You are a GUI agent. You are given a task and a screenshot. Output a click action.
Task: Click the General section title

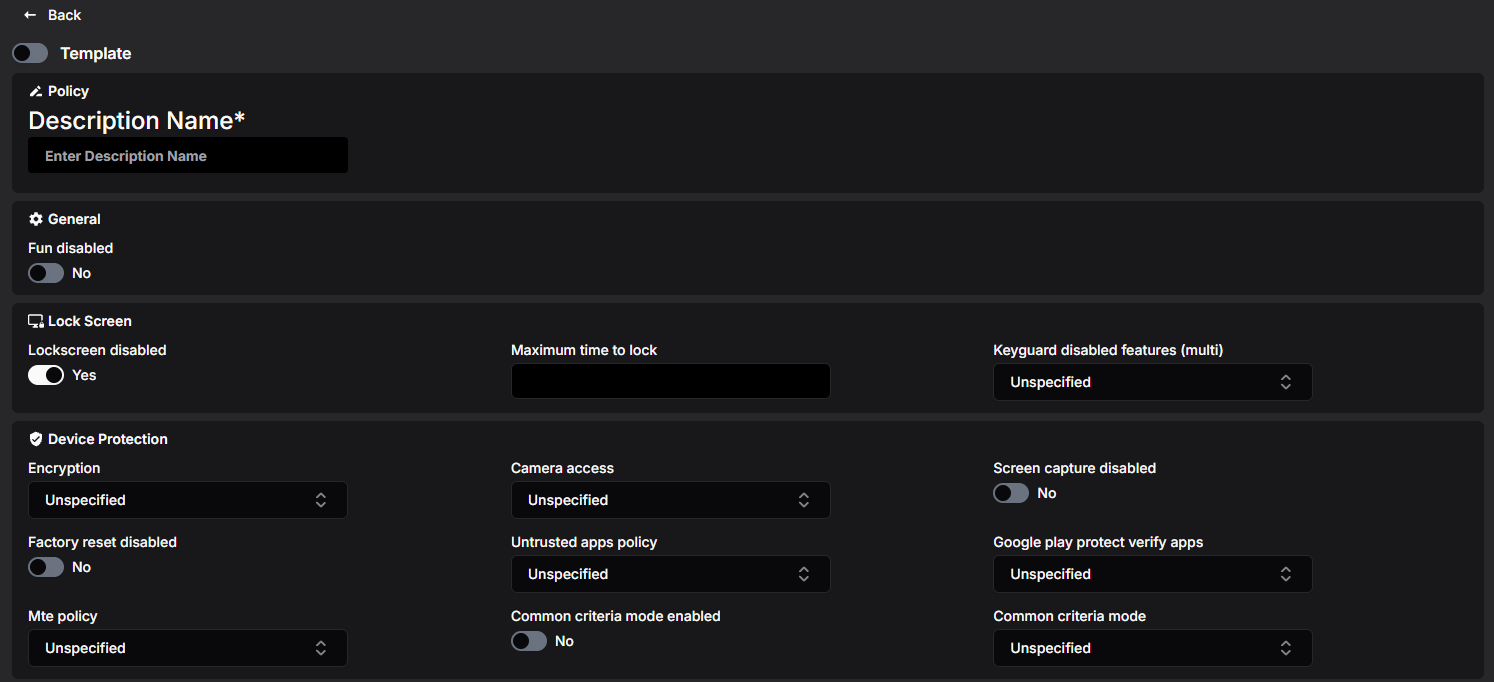click(x=74, y=219)
